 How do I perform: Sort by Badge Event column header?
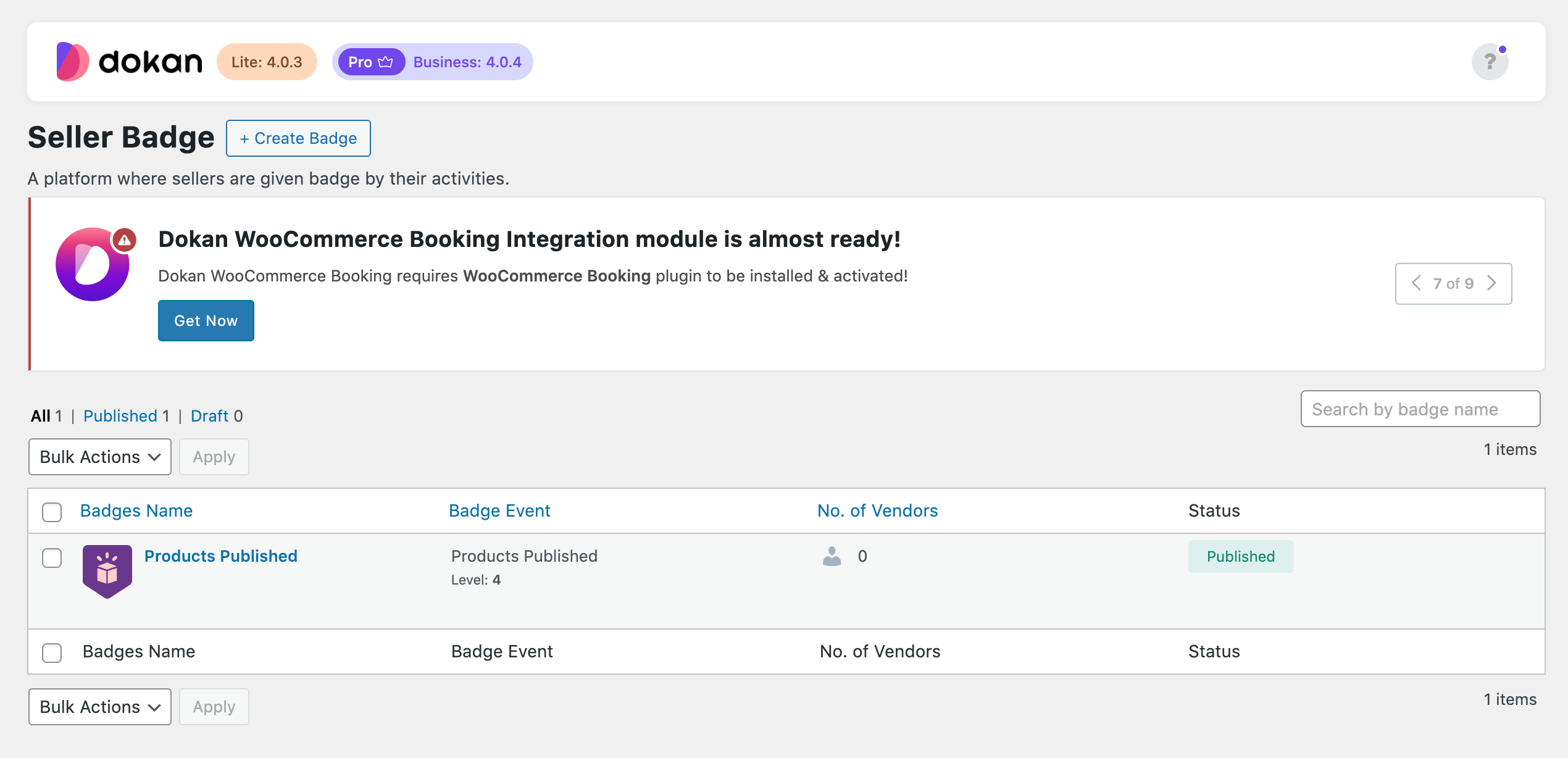[499, 510]
